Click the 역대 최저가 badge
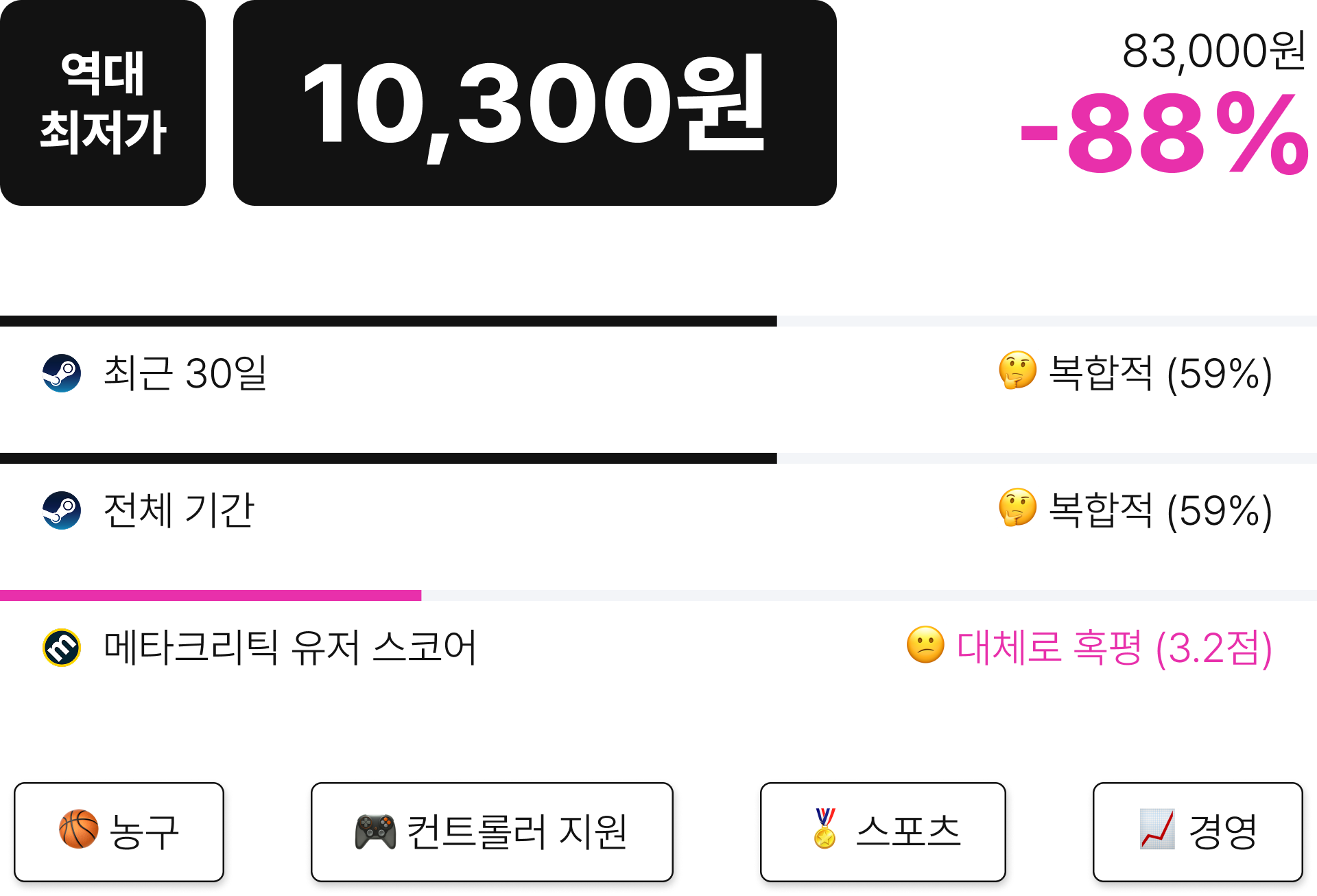Screen dimensions: 1317x896 103,103
